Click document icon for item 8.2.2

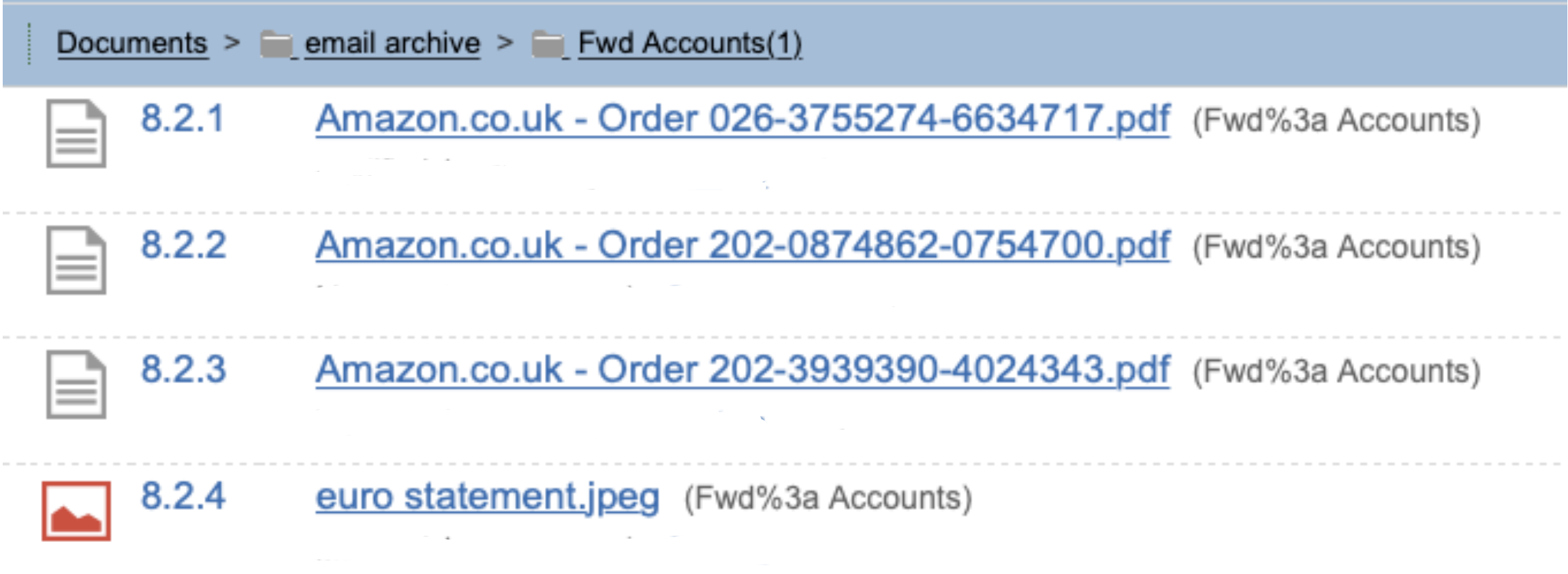pos(76,260)
